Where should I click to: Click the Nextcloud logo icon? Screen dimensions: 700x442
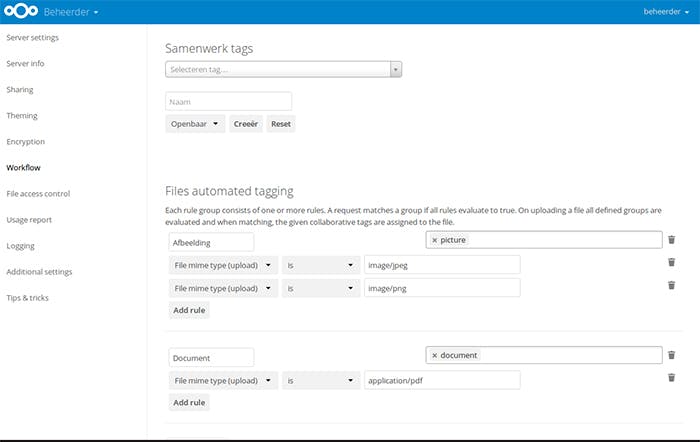tap(22, 12)
